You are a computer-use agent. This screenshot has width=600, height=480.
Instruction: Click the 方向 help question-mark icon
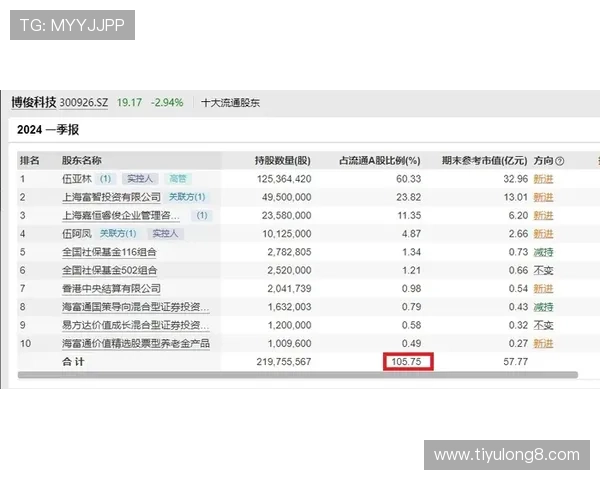pos(559,161)
